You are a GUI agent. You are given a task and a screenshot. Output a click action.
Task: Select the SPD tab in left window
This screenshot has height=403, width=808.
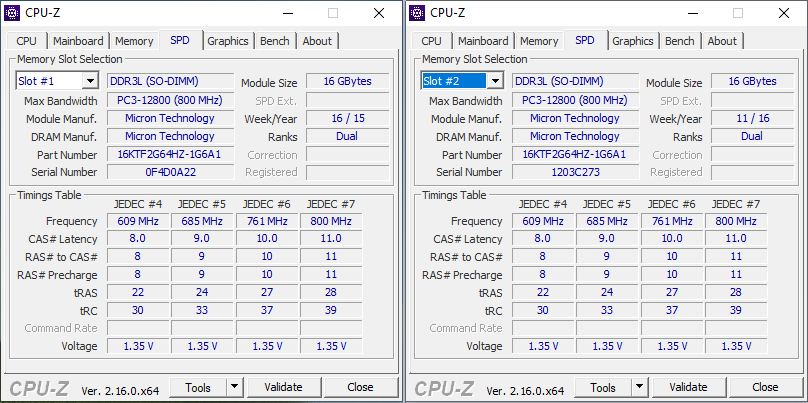pos(180,40)
